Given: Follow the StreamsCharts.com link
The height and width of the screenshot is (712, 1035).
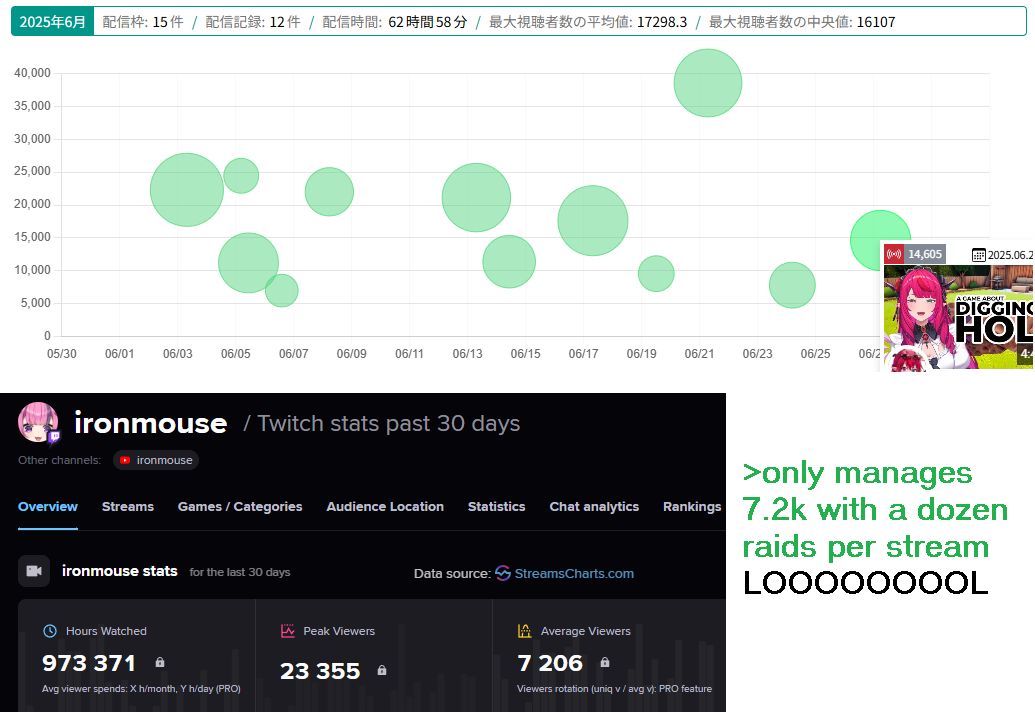Looking at the screenshot, I should pyautogui.click(x=574, y=573).
